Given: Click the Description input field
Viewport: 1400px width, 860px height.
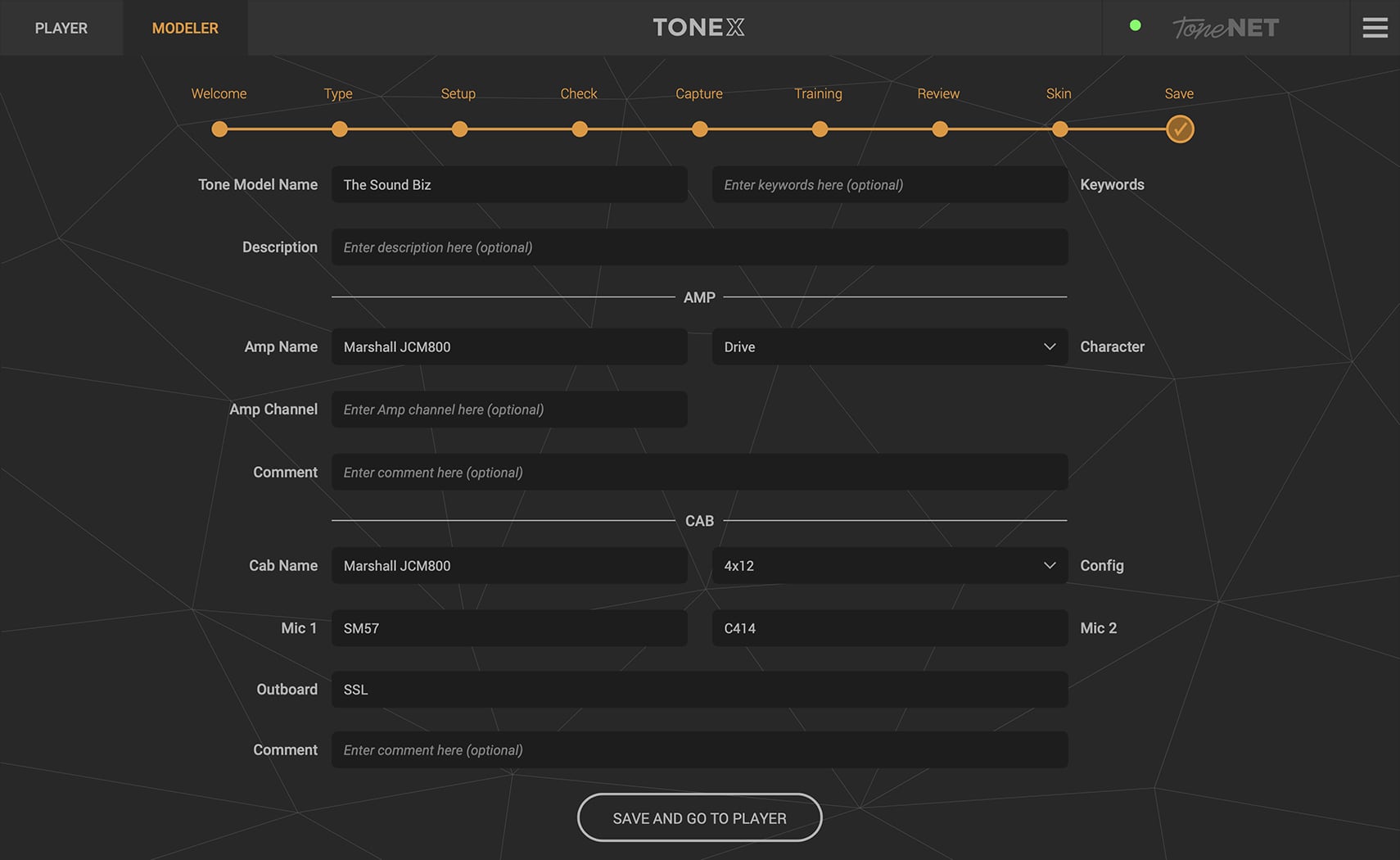Looking at the screenshot, I should (699, 247).
